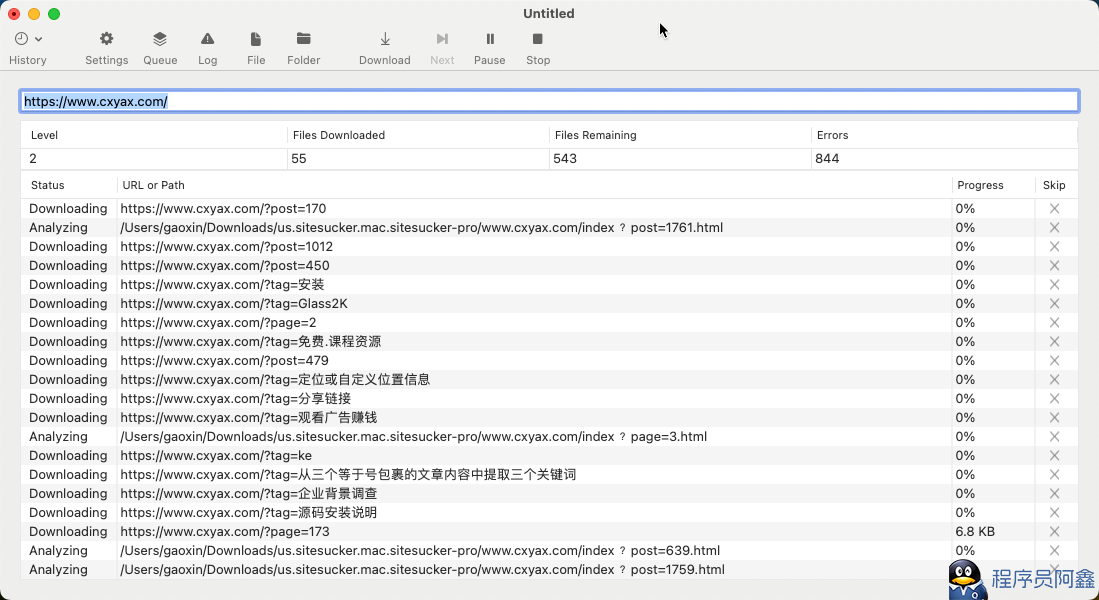The image size is (1099, 600).
Task: Skip download of ?page=2
Action: pos(1053,322)
